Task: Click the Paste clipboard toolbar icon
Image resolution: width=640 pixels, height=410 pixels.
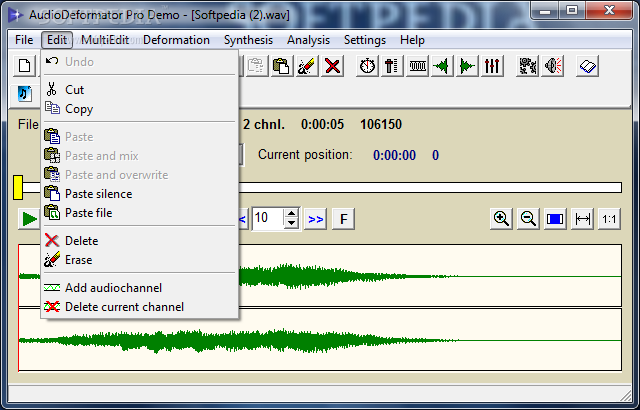Action: (281, 66)
